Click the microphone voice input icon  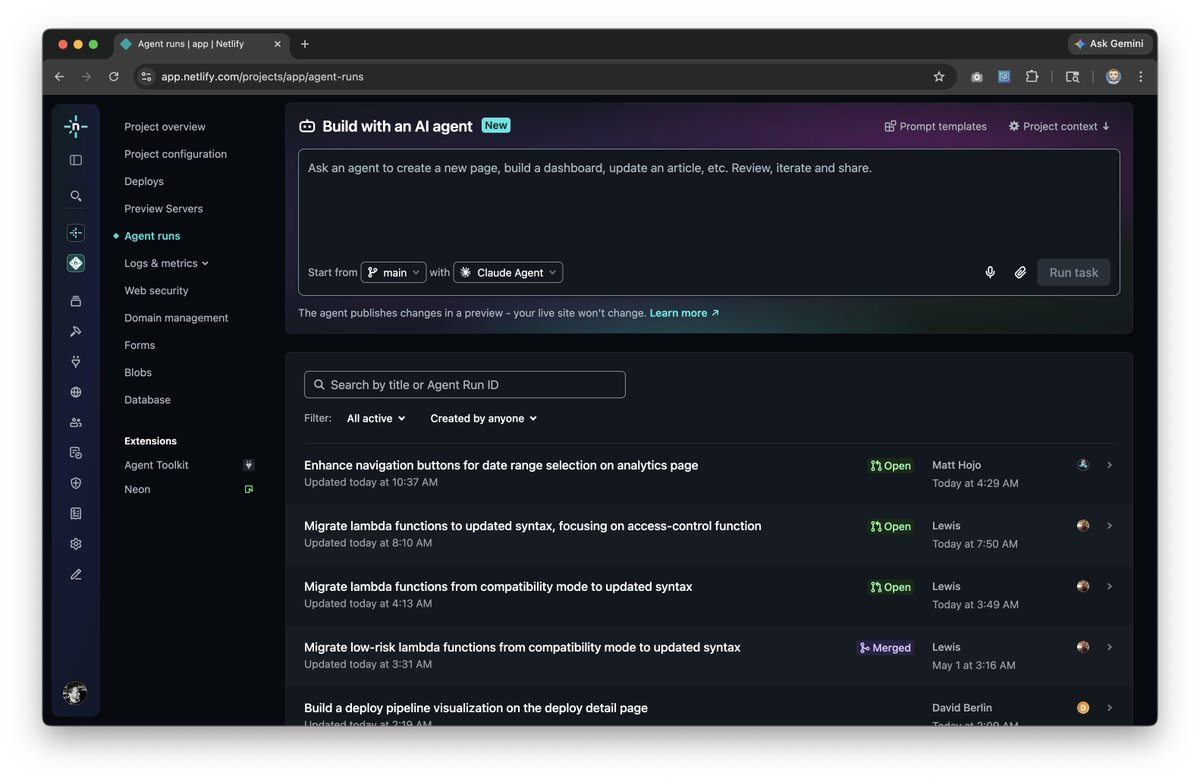990,272
